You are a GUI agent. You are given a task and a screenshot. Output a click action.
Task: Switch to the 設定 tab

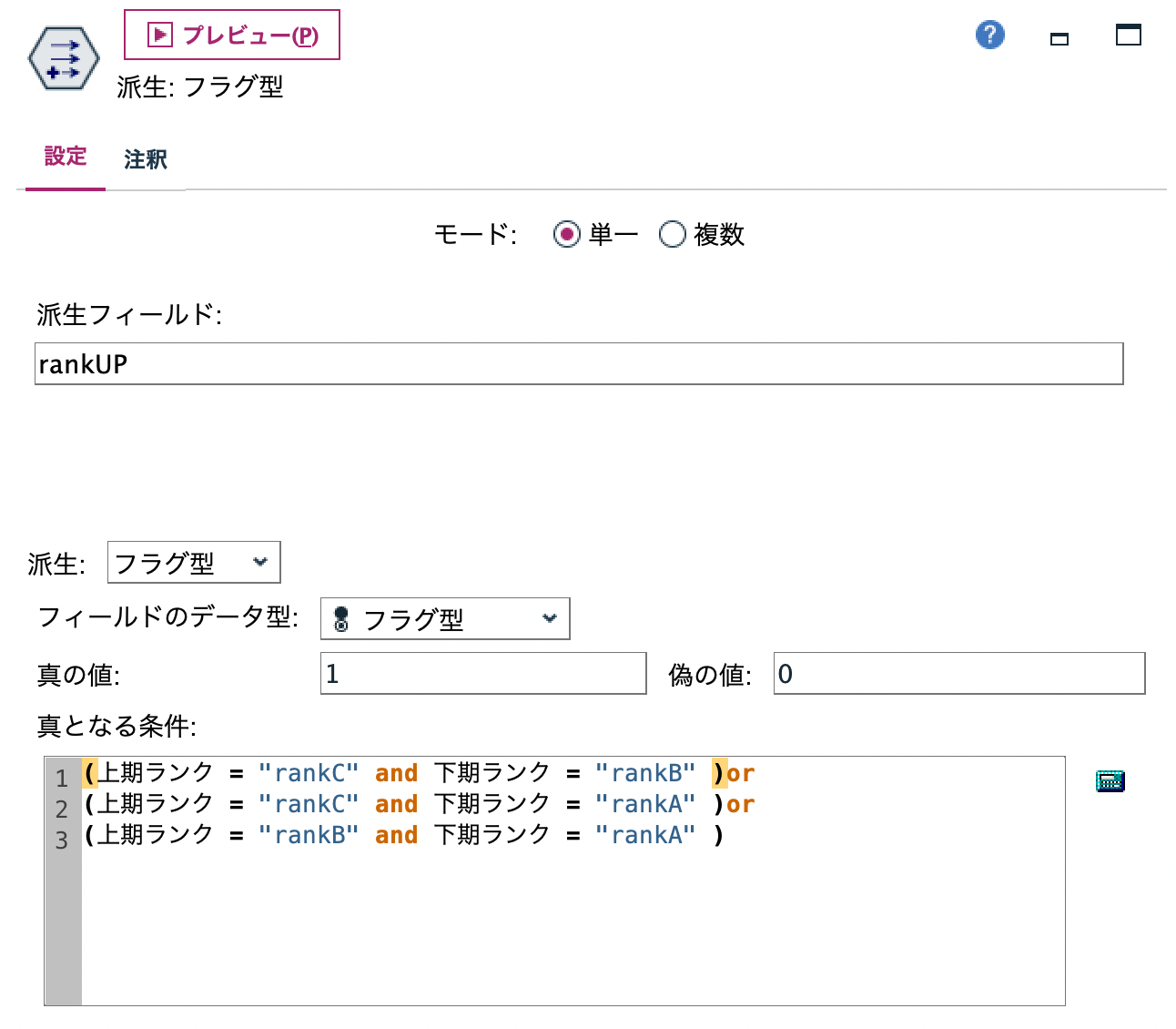click(x=65, y=157)
